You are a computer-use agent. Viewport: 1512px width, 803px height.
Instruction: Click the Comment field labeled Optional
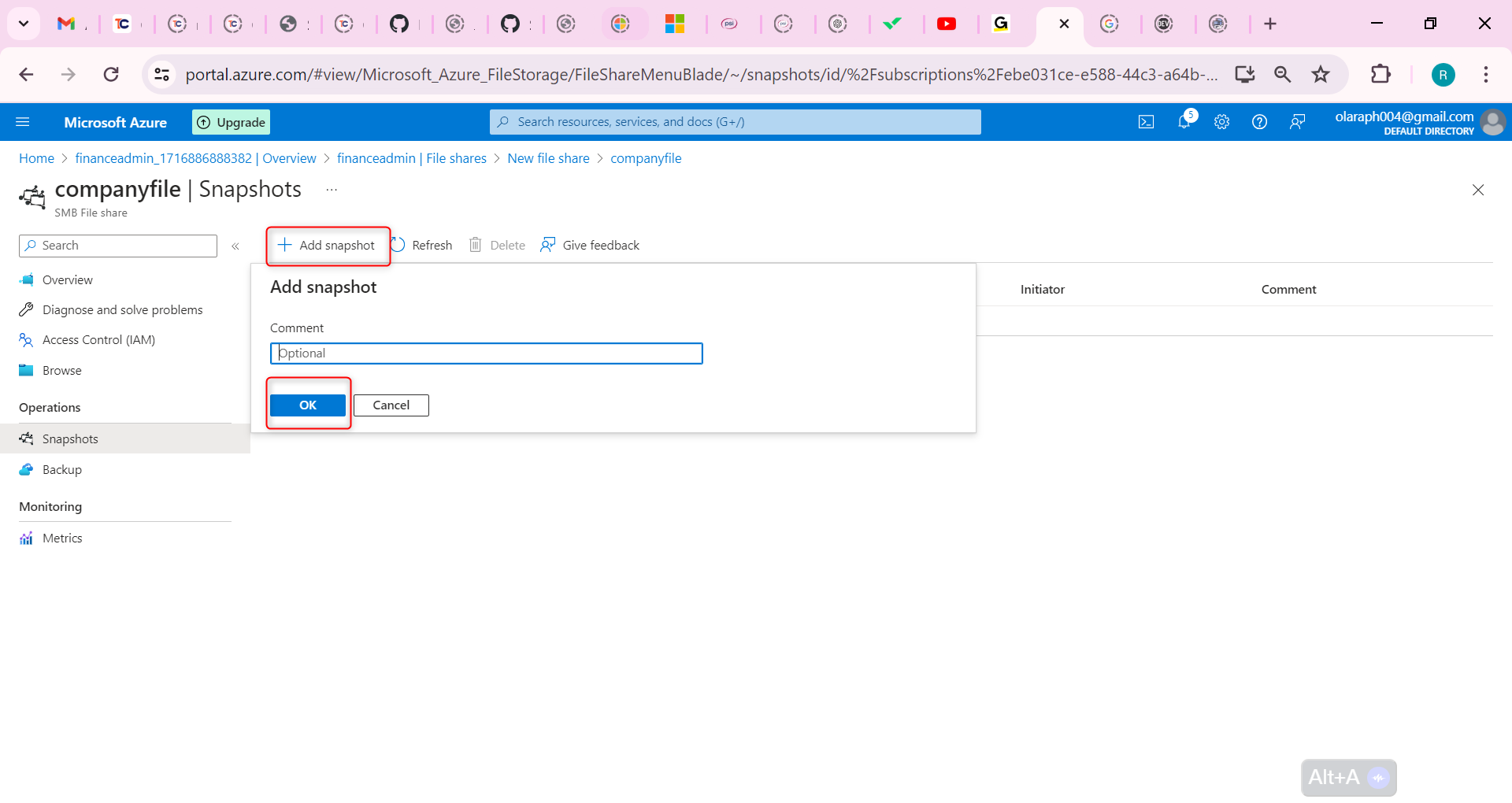(x=486, y=353)
